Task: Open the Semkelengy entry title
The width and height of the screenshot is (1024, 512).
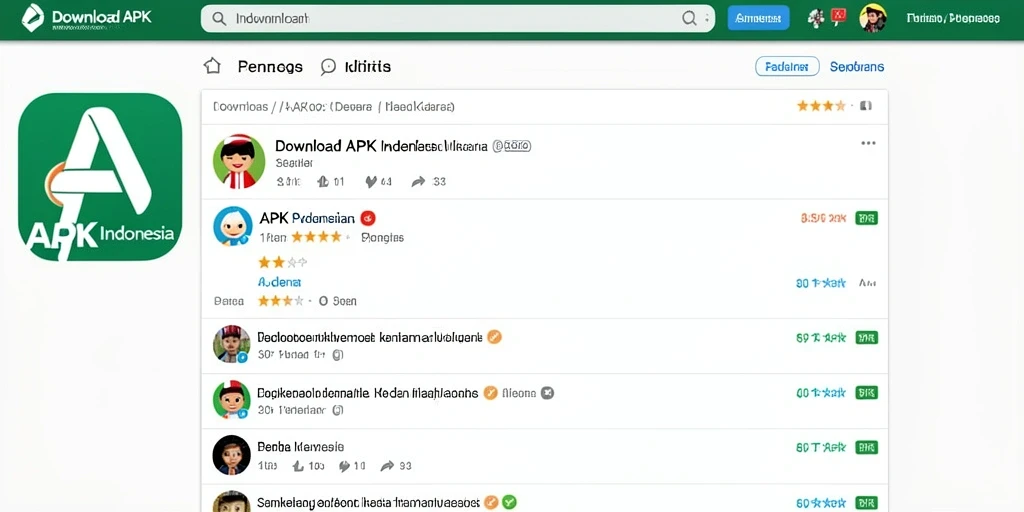Action: click(x=369, y=502)
